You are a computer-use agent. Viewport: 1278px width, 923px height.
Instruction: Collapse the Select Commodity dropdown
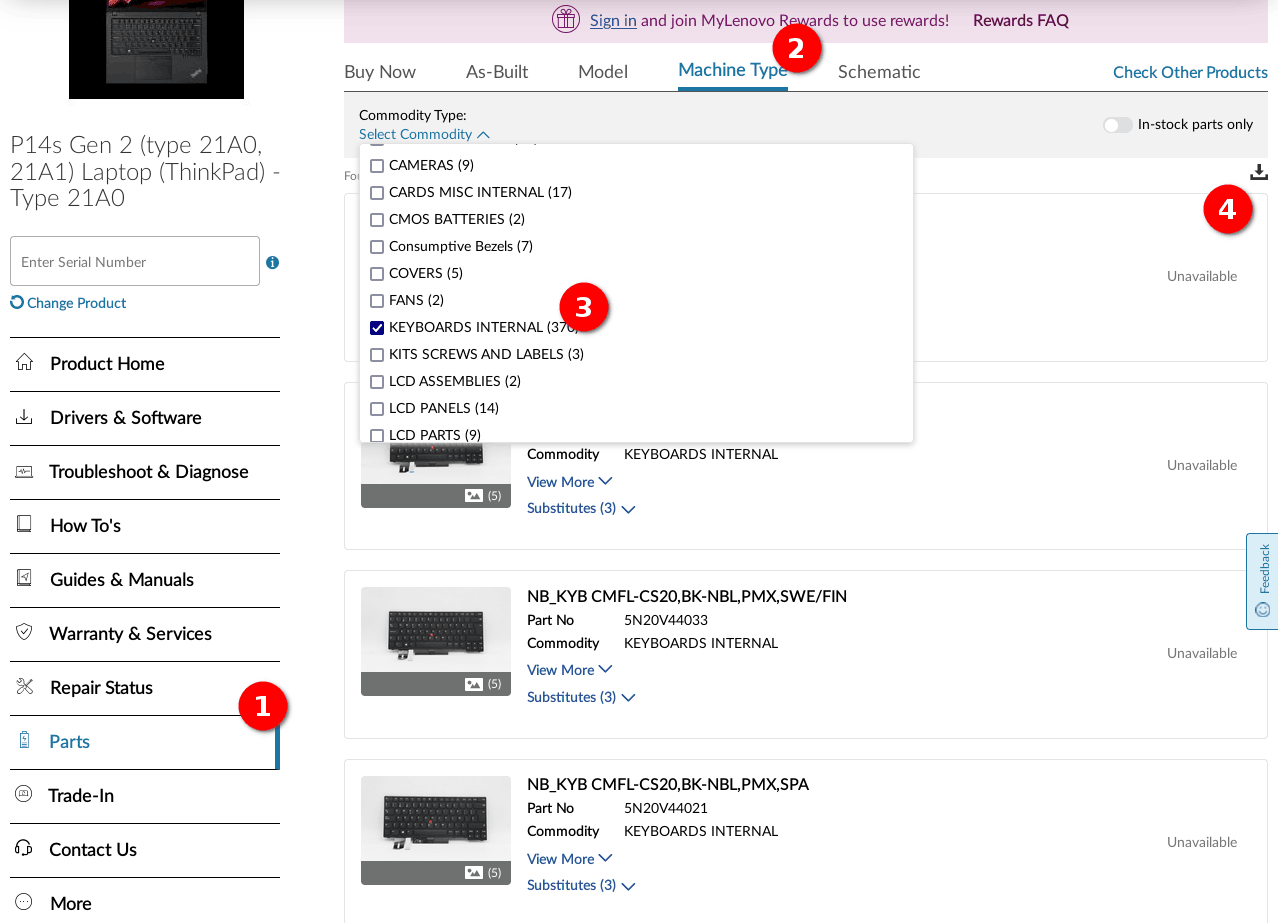coord(424,134)
